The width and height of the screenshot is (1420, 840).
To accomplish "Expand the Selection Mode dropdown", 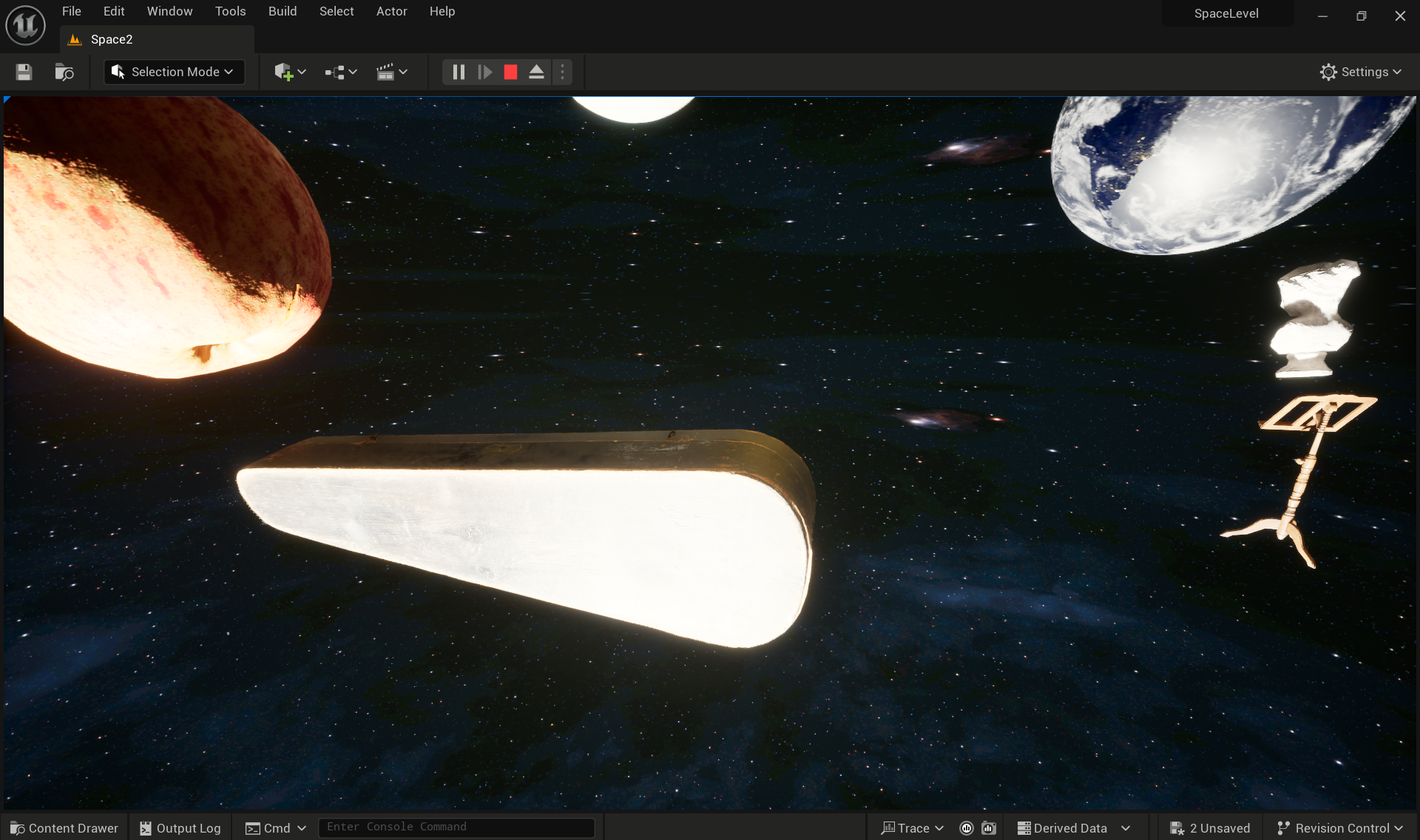I will (174, 72).
